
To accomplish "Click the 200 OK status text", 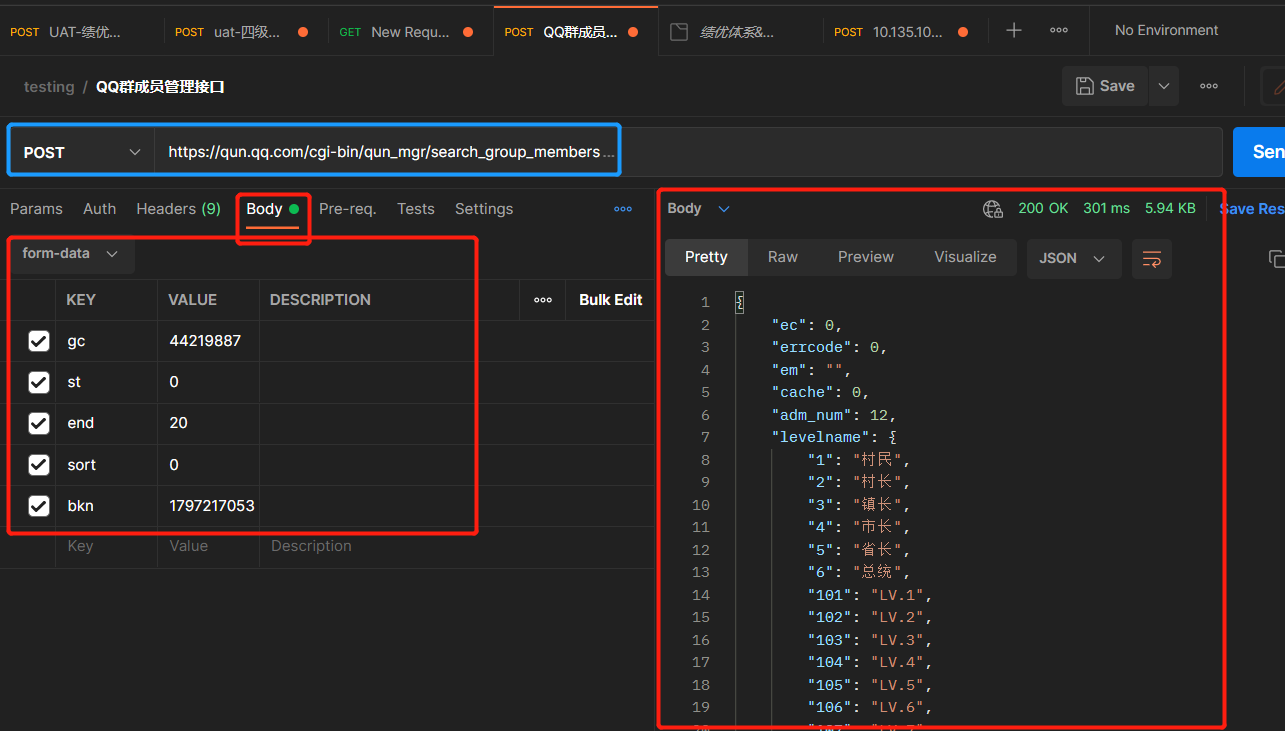I will pos(1043,209).
